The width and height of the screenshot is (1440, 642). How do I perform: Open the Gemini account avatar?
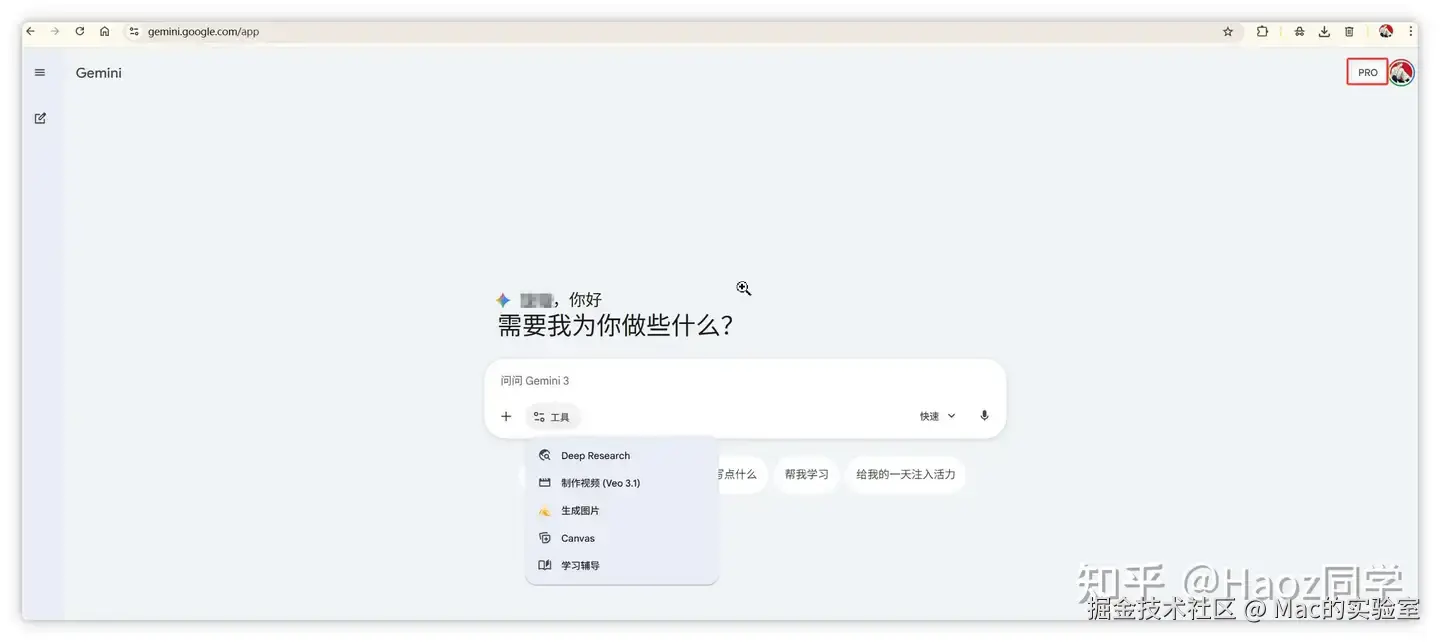pos(1402,72)
